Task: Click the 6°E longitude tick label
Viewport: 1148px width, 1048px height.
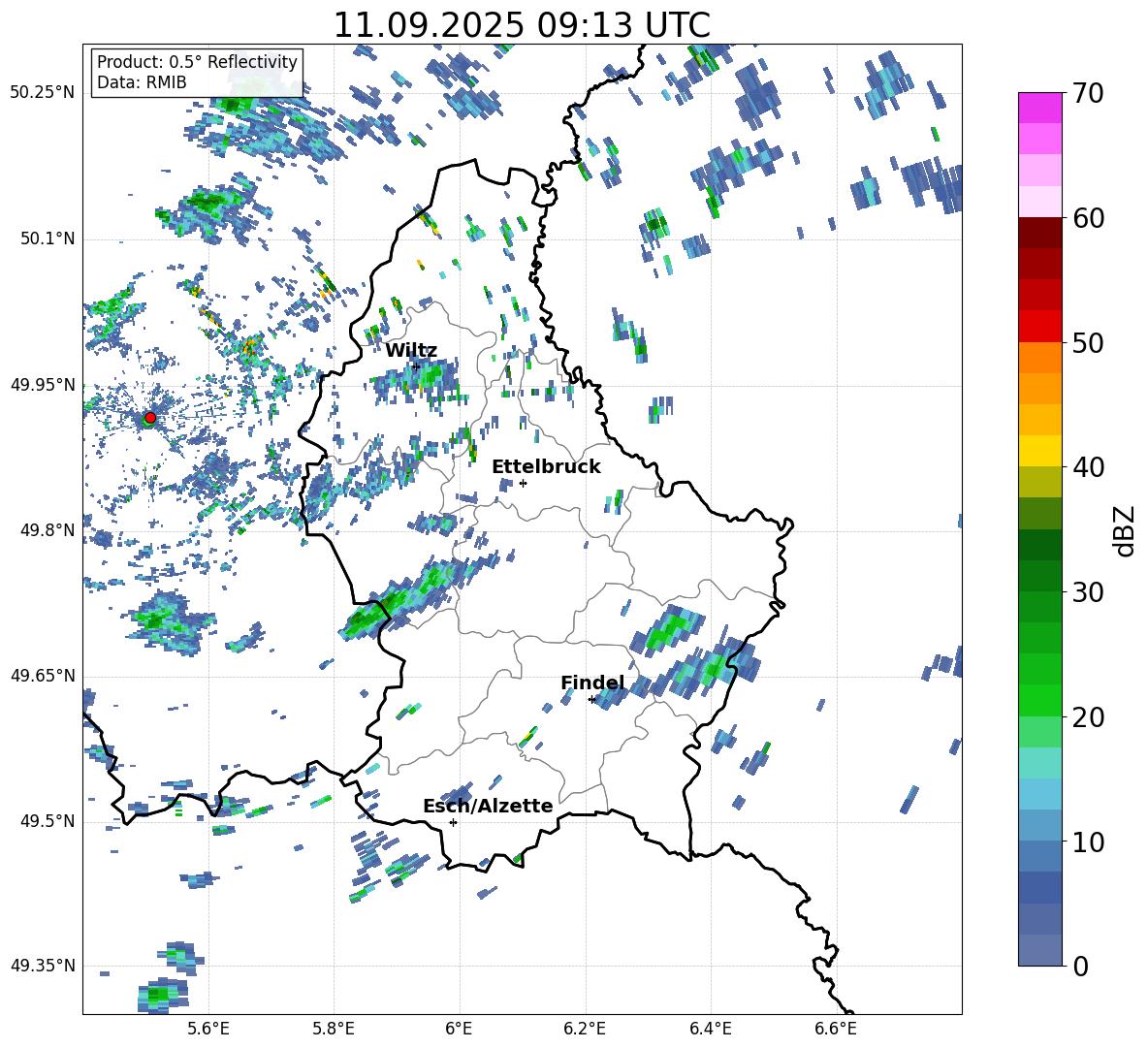Action: click(459, 1029)
